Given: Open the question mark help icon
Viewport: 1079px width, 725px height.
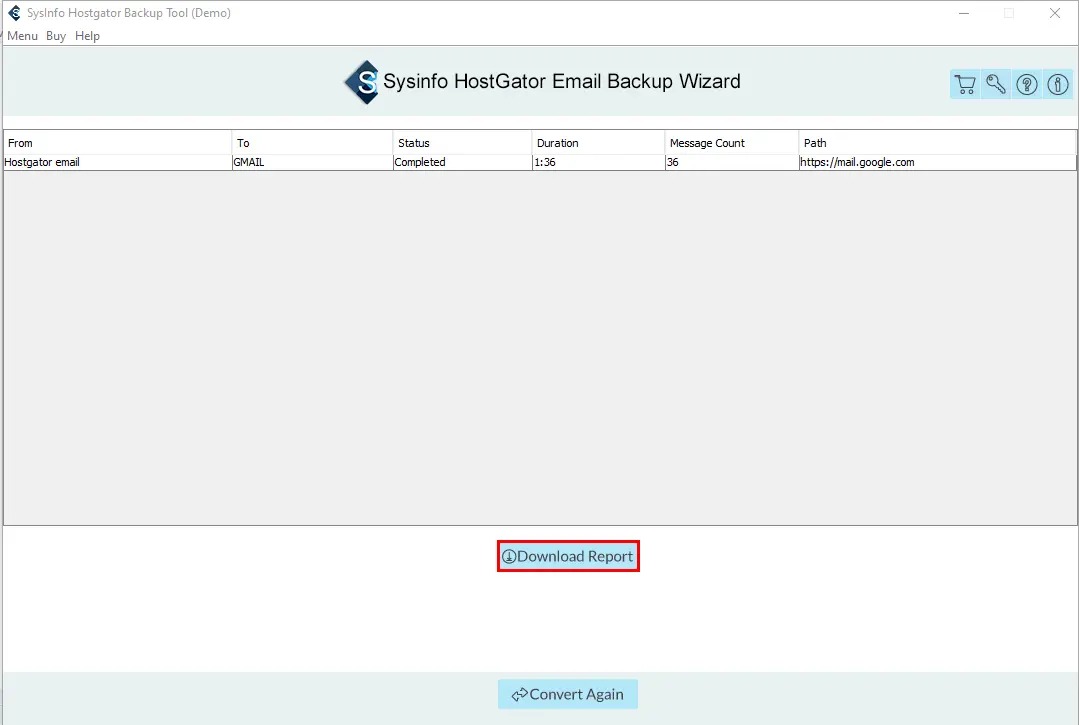Looking at the screenshot, I should tap(1027, 85).
